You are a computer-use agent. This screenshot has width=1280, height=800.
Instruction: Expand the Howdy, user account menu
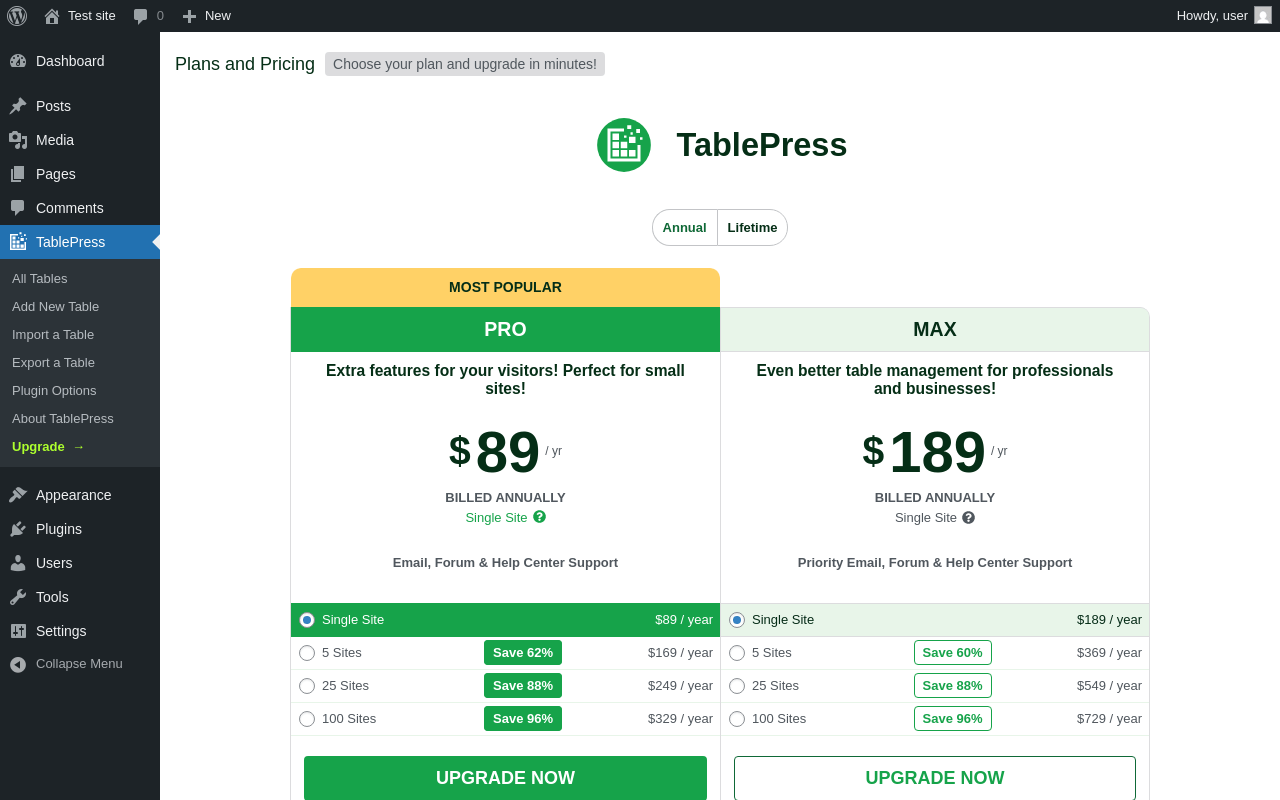click(x=1212, y=16)
